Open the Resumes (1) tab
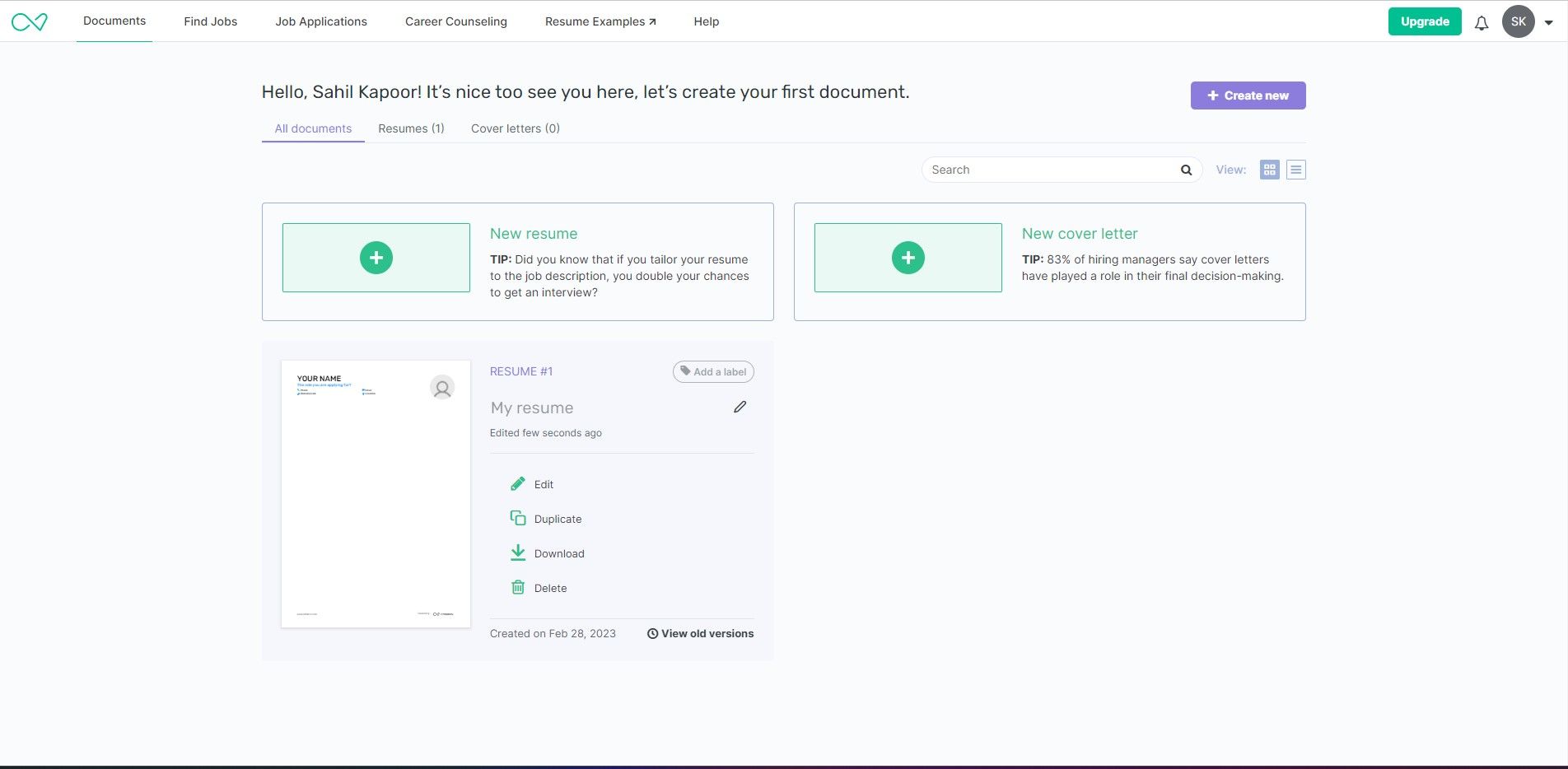 pyautogui.click(x=411, y=128)
